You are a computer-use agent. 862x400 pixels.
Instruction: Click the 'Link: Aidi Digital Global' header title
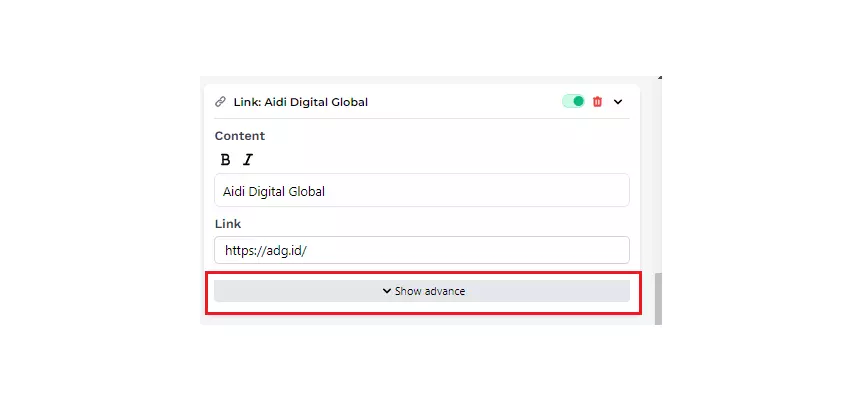click(x=300, y=102)
